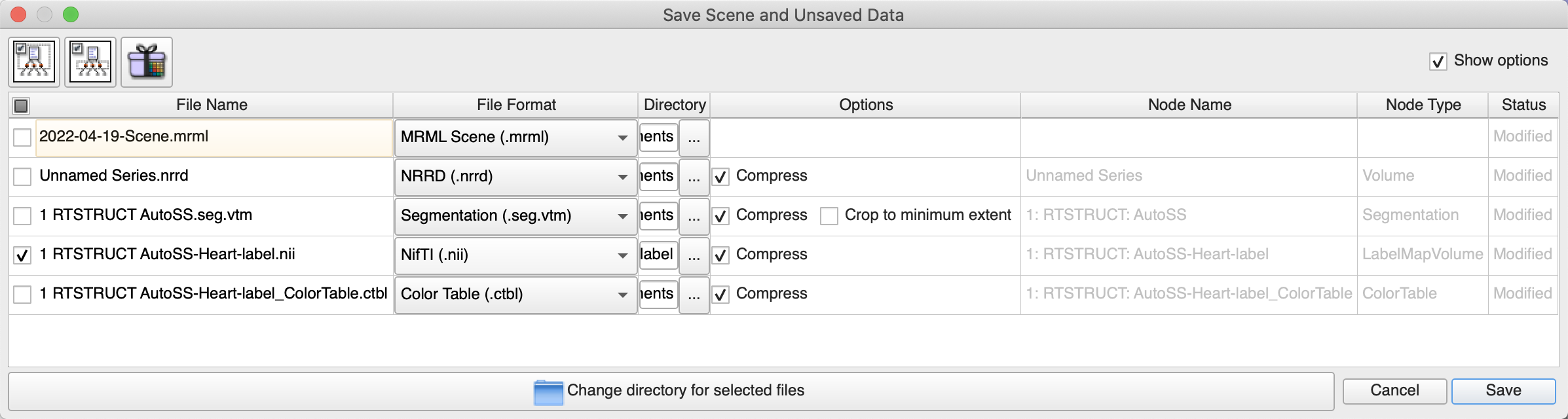Click the 2022-04-19-Scene.mrml file name field
Image resolution: width=1568 pixels, height=419 pixels.
point(214,137)
